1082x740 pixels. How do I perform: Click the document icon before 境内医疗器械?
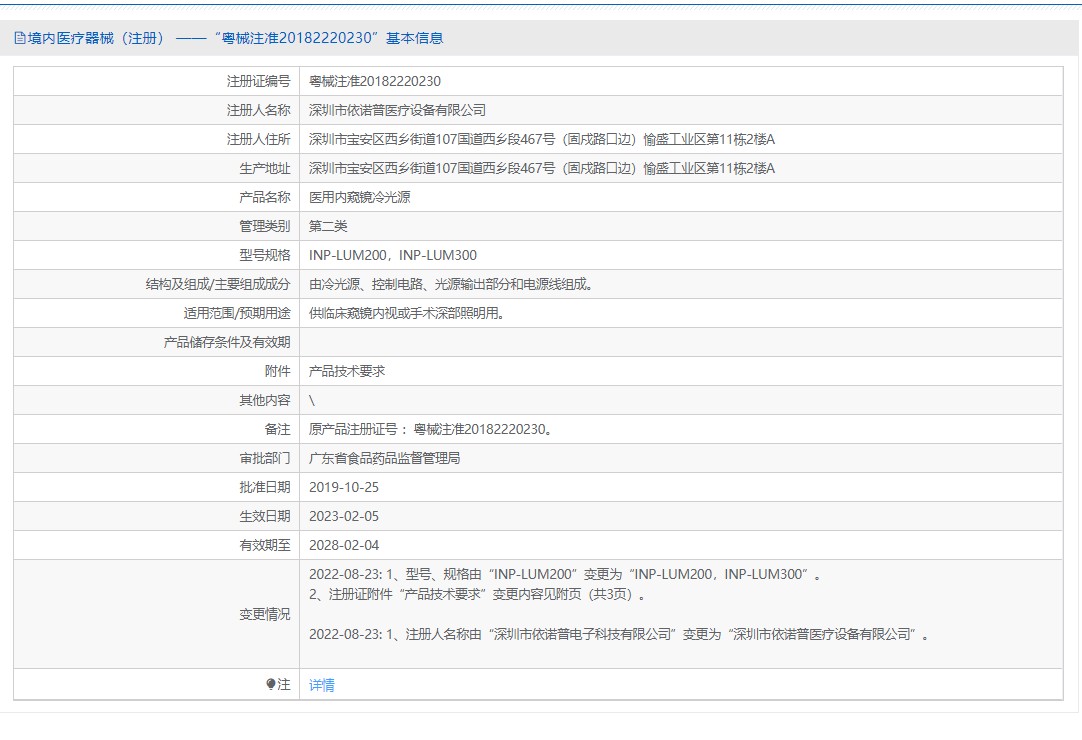[20, 38]
